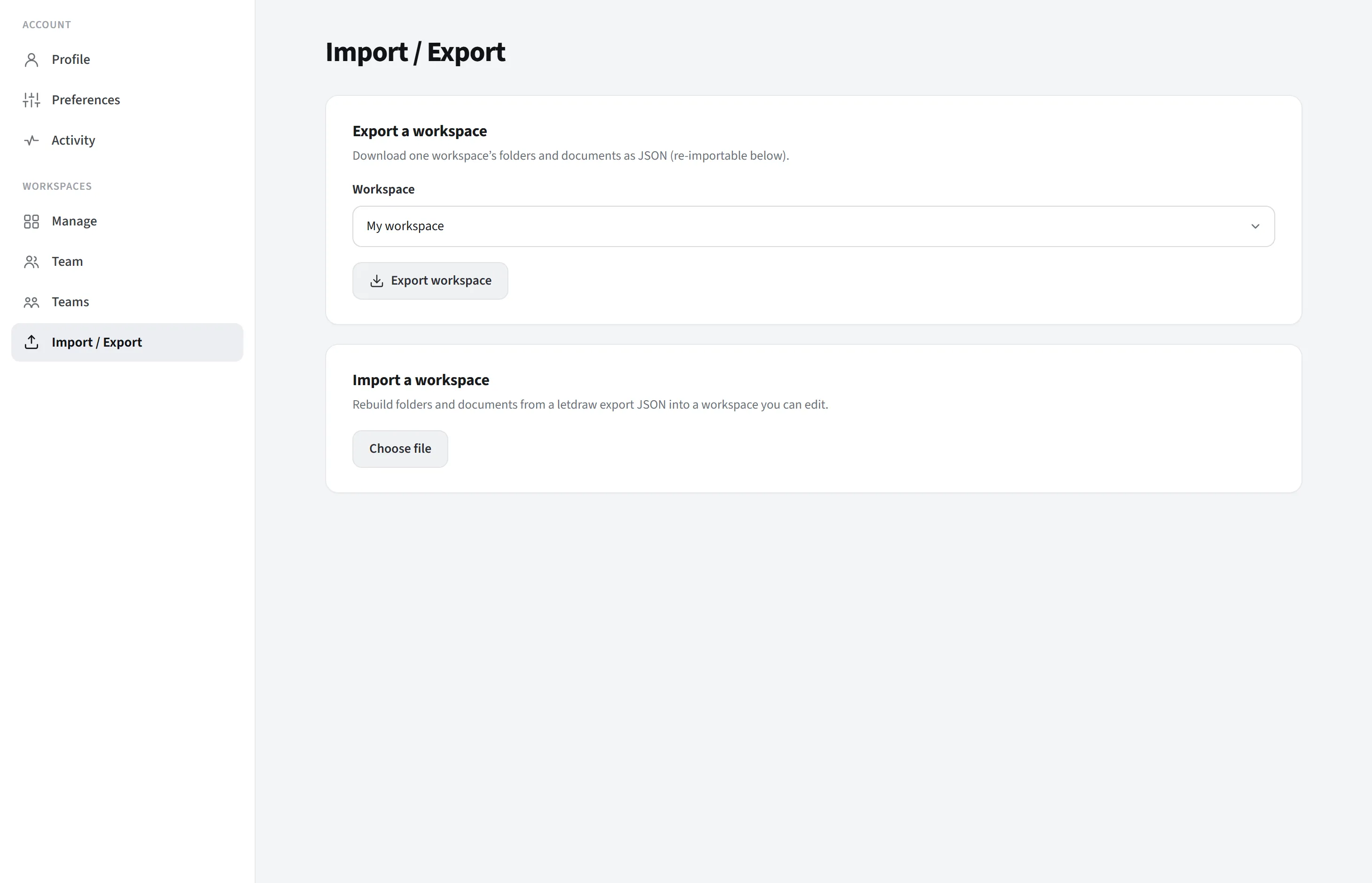Image resolution: width=1372 pixels, height=883 pixels.
Task: Click the Preferences sliders icon
Action: [x=31, y=100]
